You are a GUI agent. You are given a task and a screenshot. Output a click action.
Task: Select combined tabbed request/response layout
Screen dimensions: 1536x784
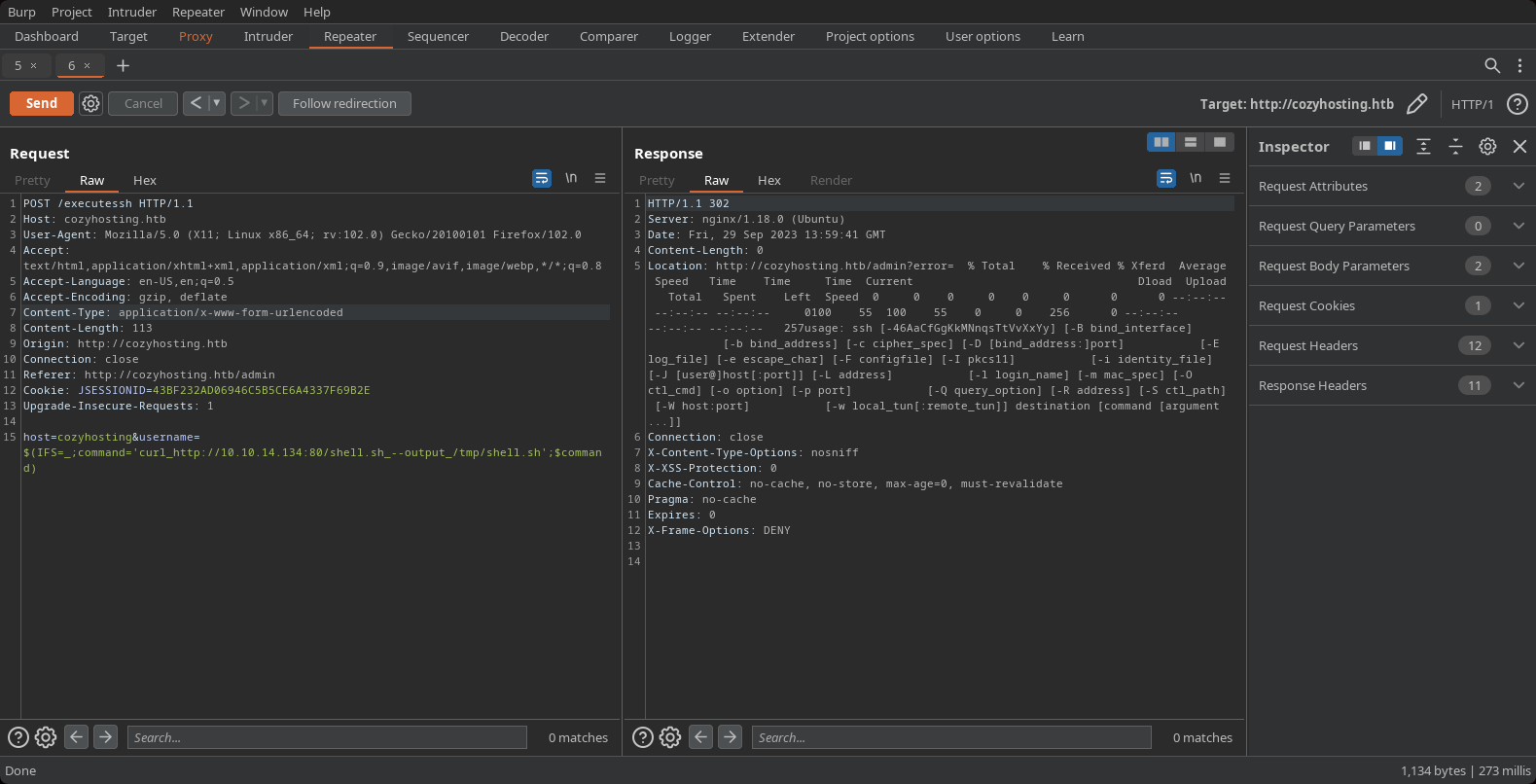tap(1219, 142)
